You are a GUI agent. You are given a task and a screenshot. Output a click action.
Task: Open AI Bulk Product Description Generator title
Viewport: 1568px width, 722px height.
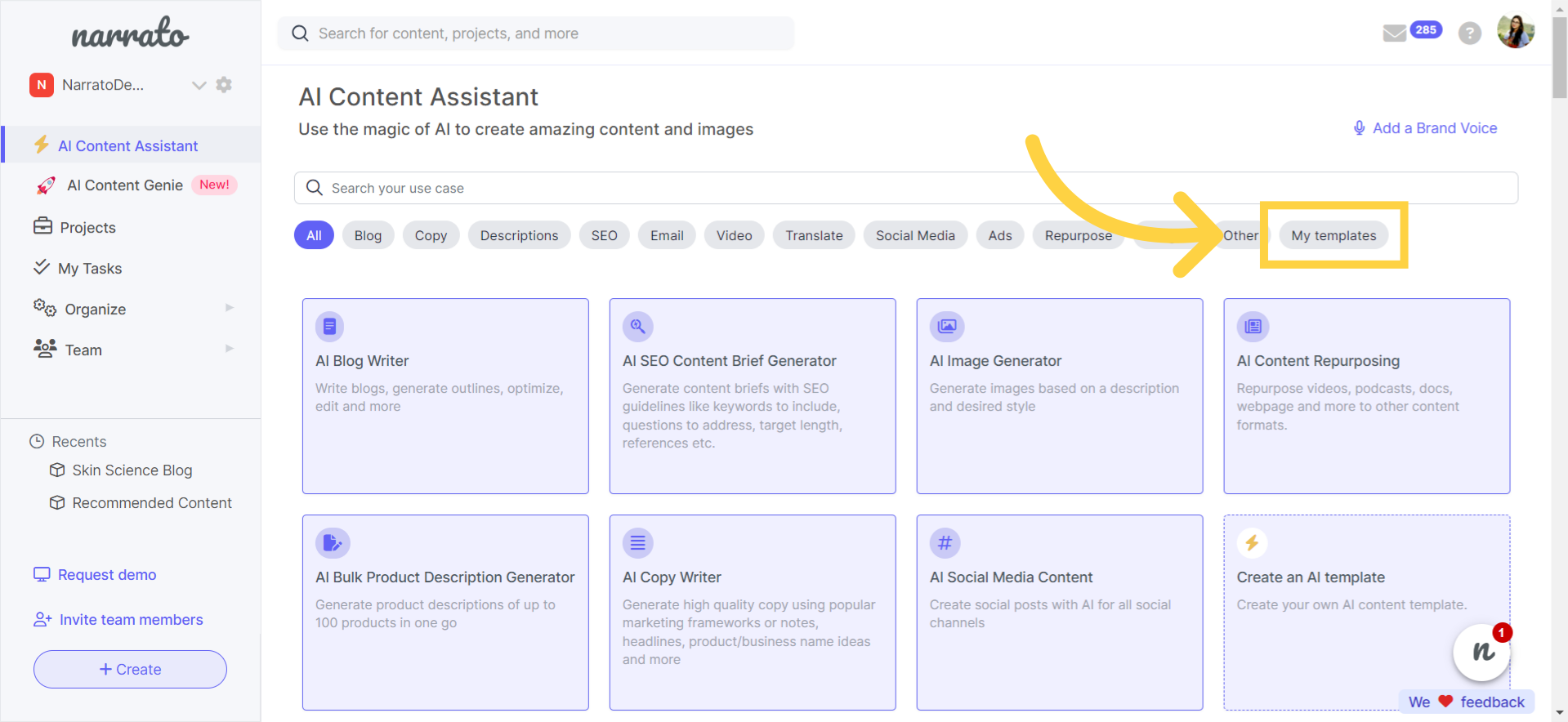click(445, 577)
